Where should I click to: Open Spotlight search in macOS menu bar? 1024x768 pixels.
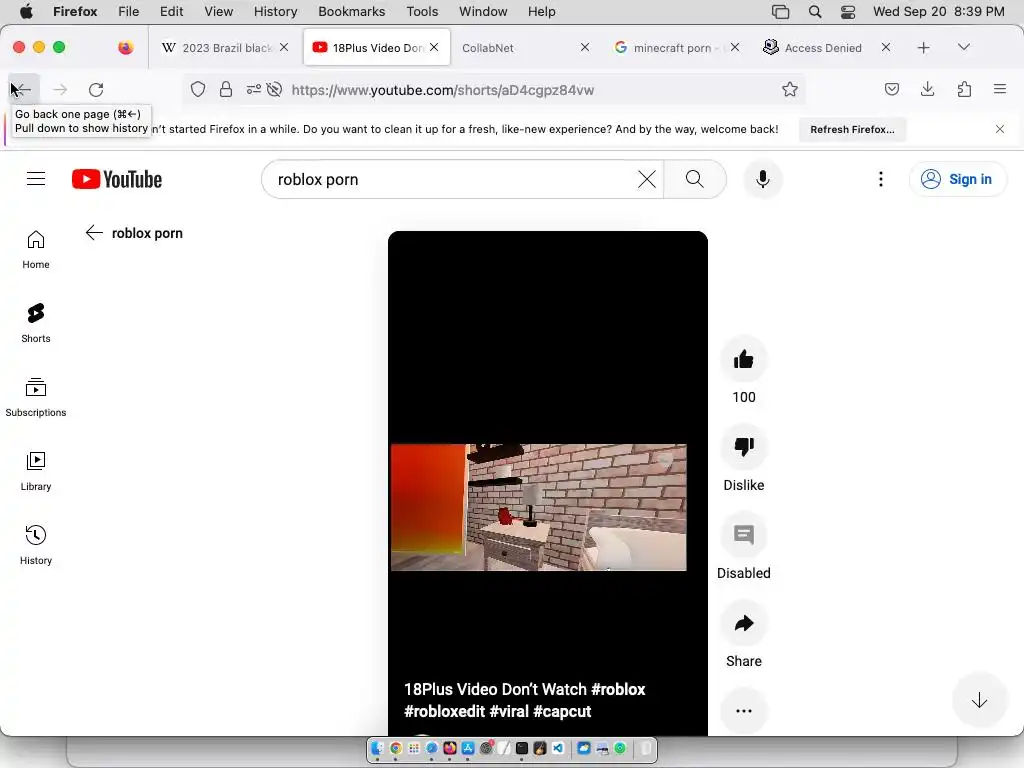814,12
